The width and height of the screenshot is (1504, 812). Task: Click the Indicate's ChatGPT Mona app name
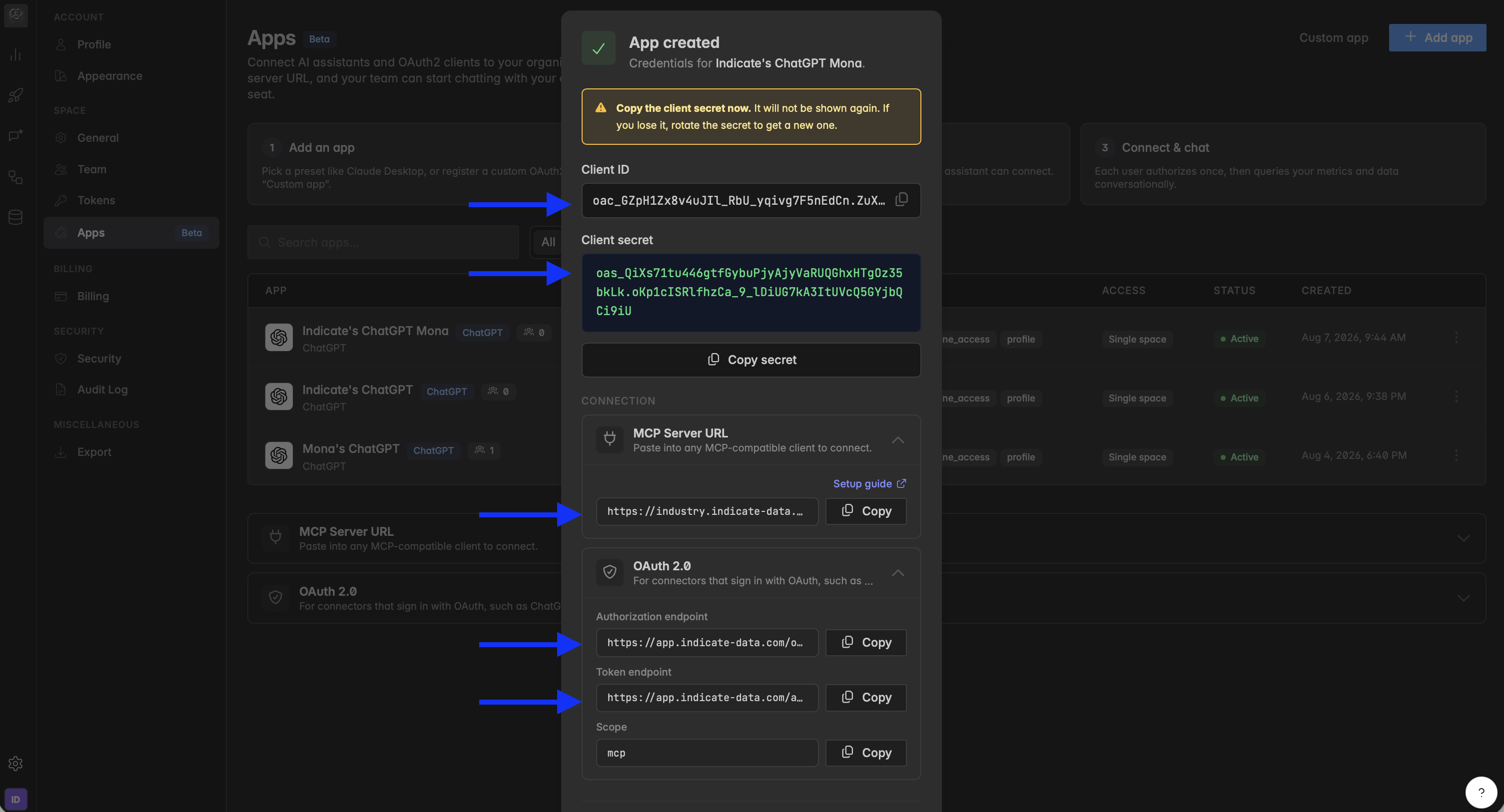375,331
